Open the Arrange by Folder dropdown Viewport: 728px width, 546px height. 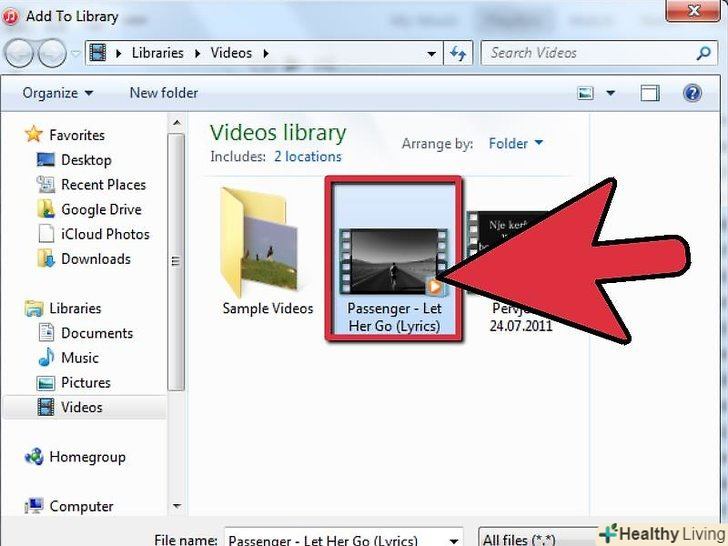point(516,143)
